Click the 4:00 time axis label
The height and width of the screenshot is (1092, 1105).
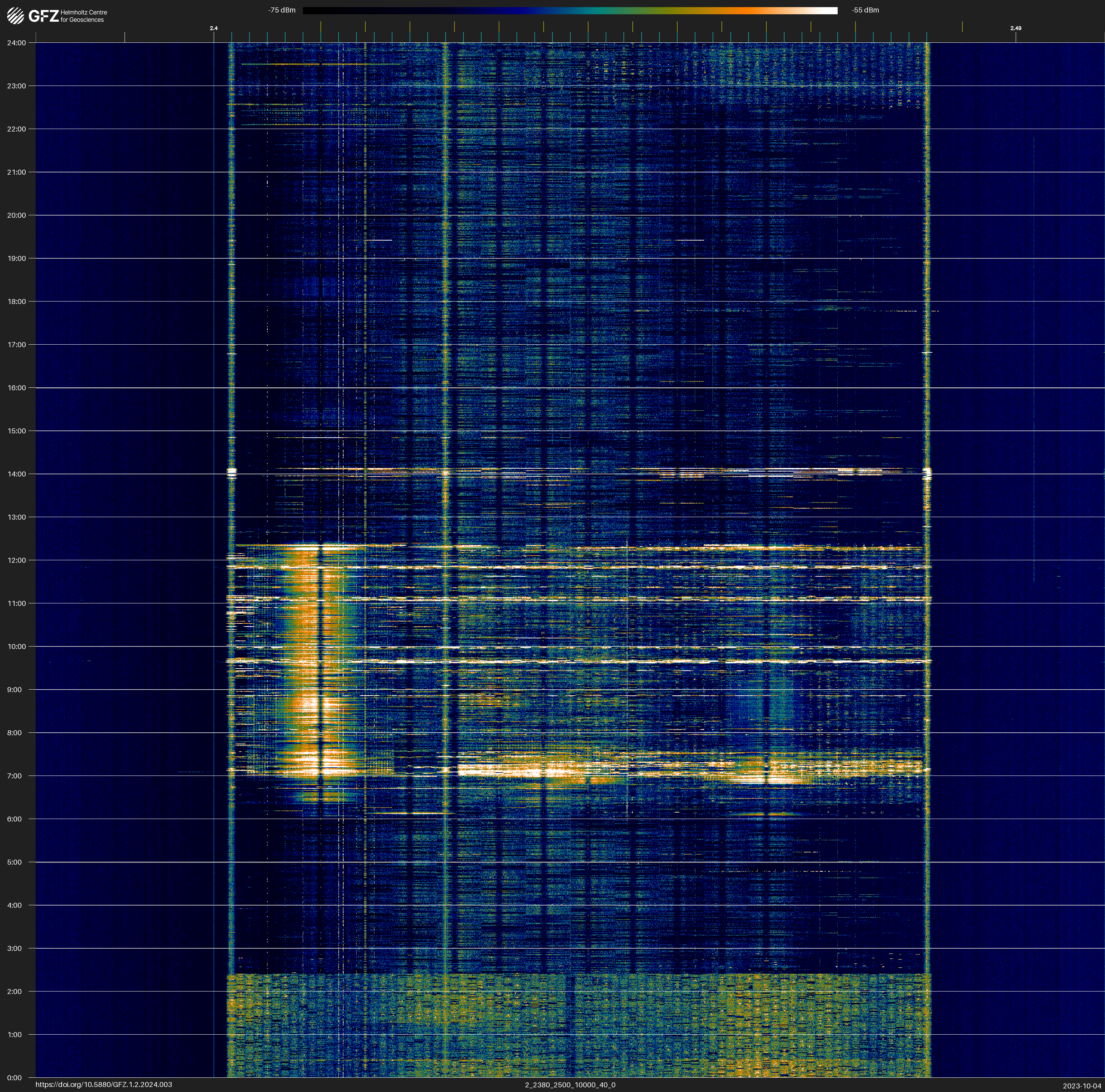point(15,905)
